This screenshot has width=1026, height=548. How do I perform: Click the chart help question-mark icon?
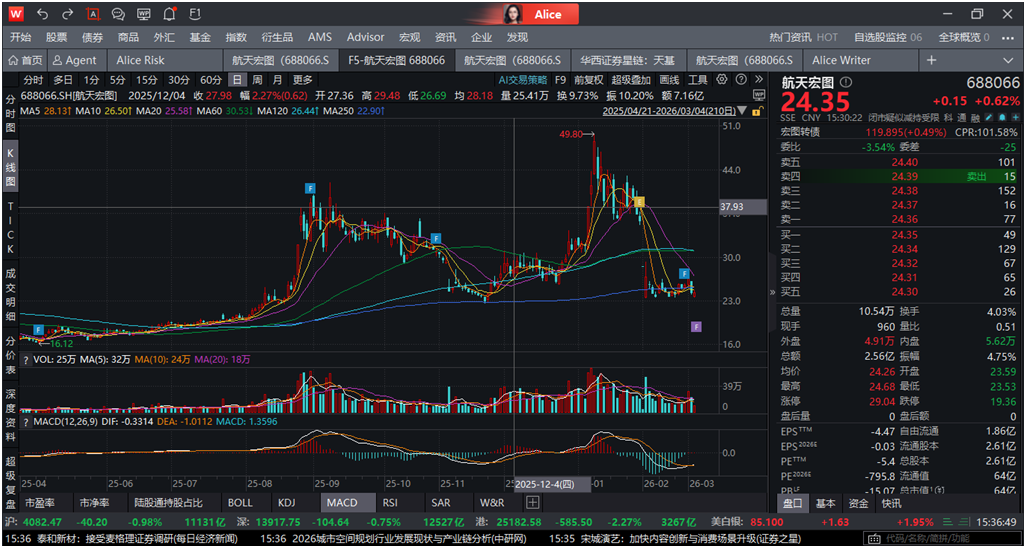tap(740, 80)
